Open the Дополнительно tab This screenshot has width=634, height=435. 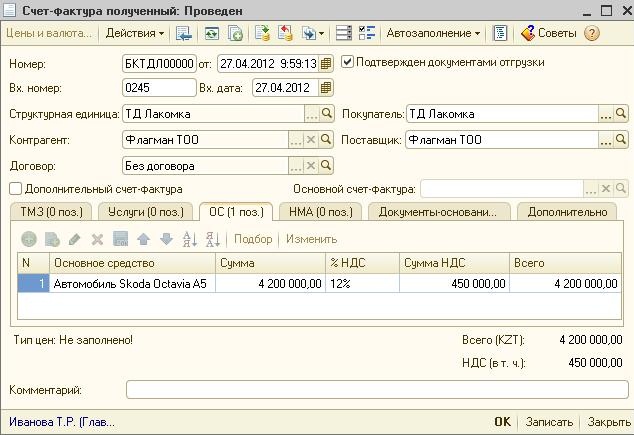(x=567, y=211)
